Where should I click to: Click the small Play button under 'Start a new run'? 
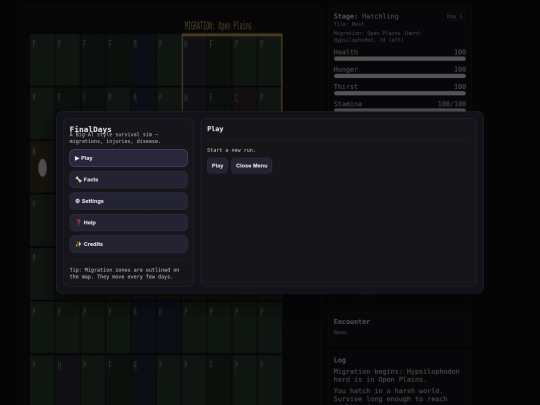[217, 166]
